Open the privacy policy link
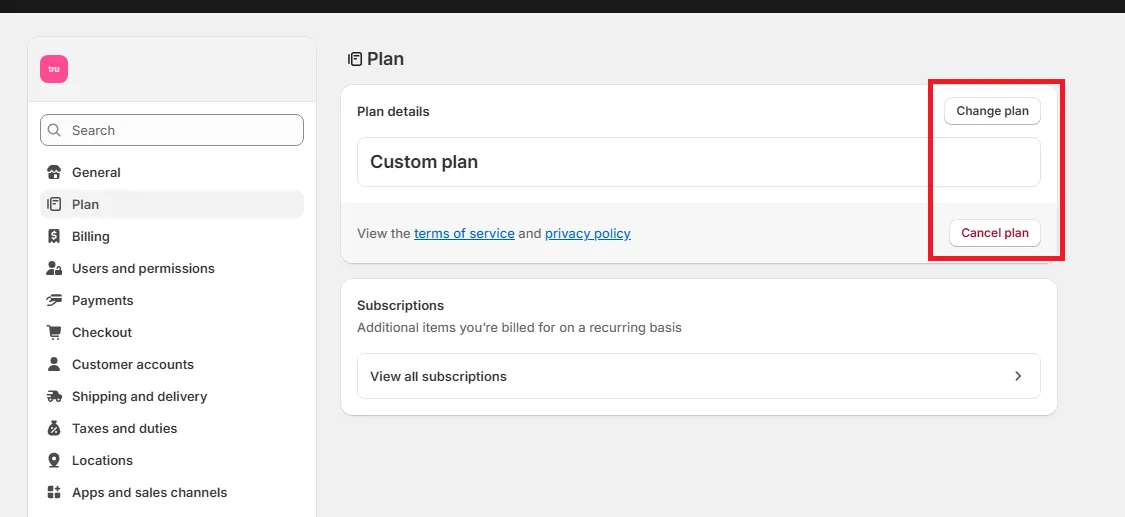1125x517 pixels. coord(588,233)
